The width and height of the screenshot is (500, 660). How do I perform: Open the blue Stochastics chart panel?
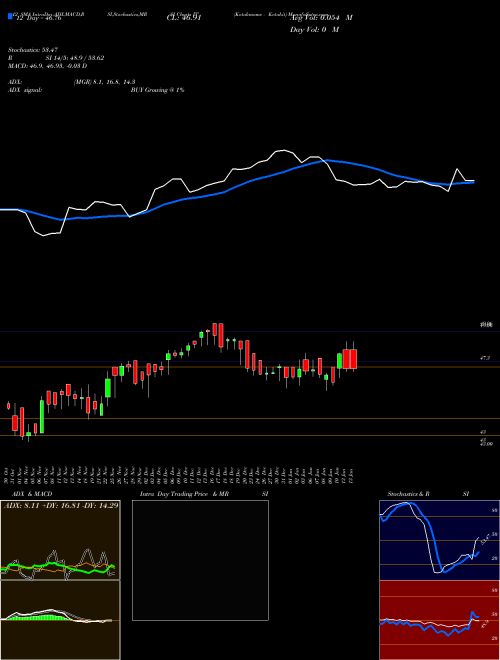pyautogui.click(x=439, y=540)
